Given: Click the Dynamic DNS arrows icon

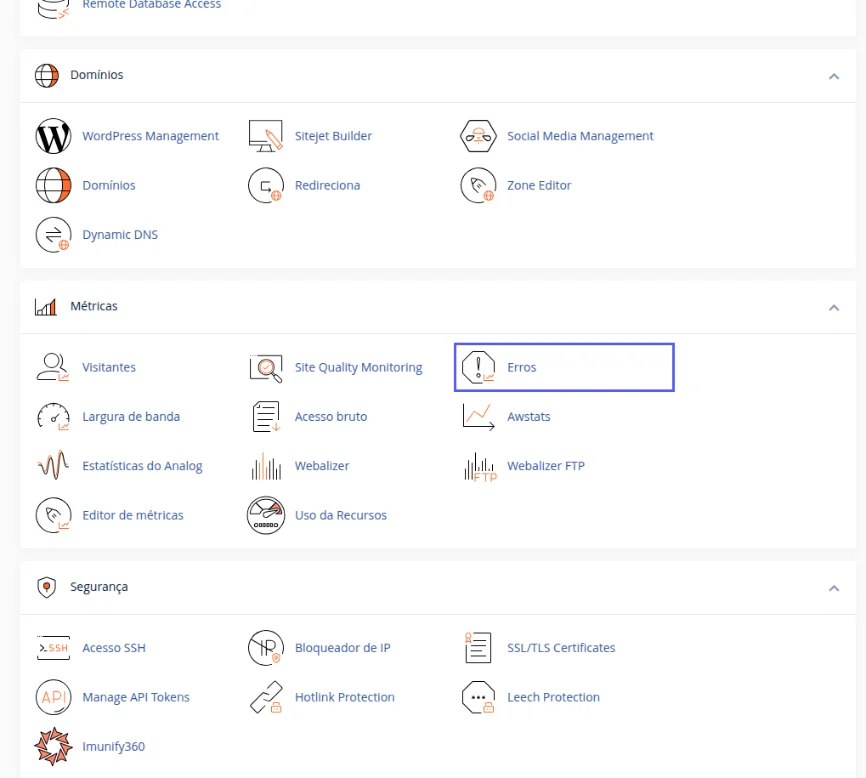Looking at the screenshot, I should pyautogui.click(x=53, y=235).
